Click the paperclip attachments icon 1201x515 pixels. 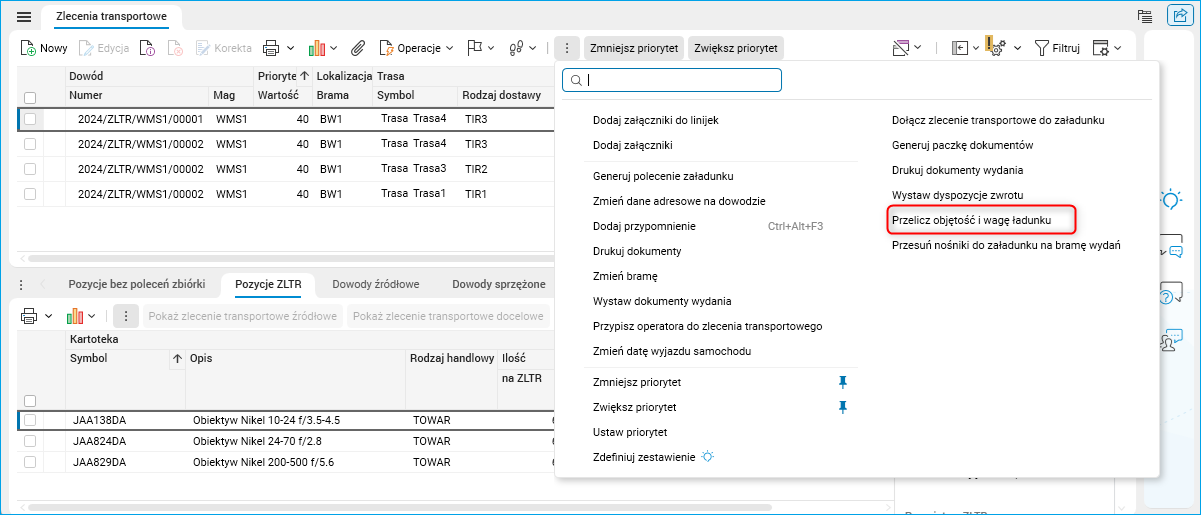(357, 48)
